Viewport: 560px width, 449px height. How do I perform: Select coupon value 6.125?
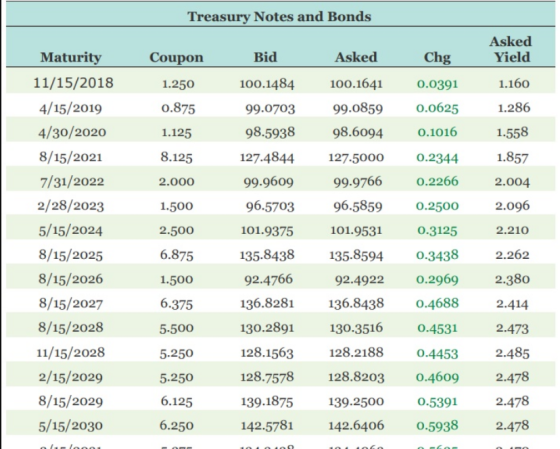click(176, 401)
